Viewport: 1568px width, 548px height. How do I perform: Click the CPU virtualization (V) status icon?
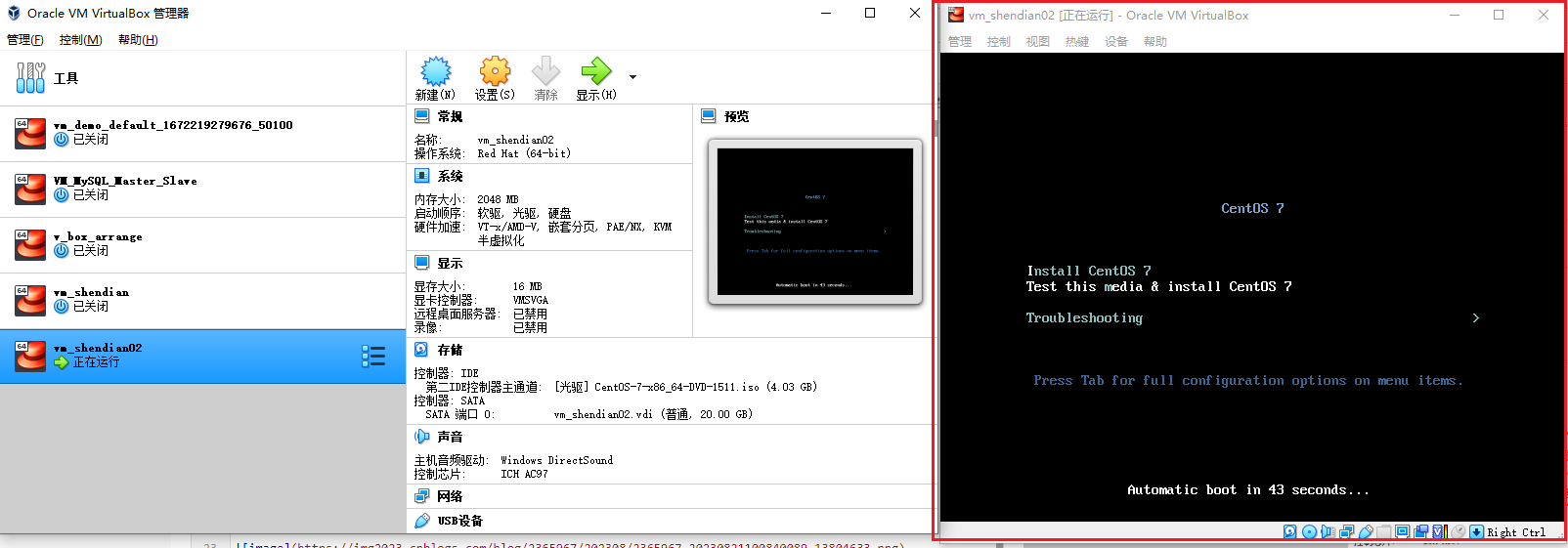[1439, 531]
